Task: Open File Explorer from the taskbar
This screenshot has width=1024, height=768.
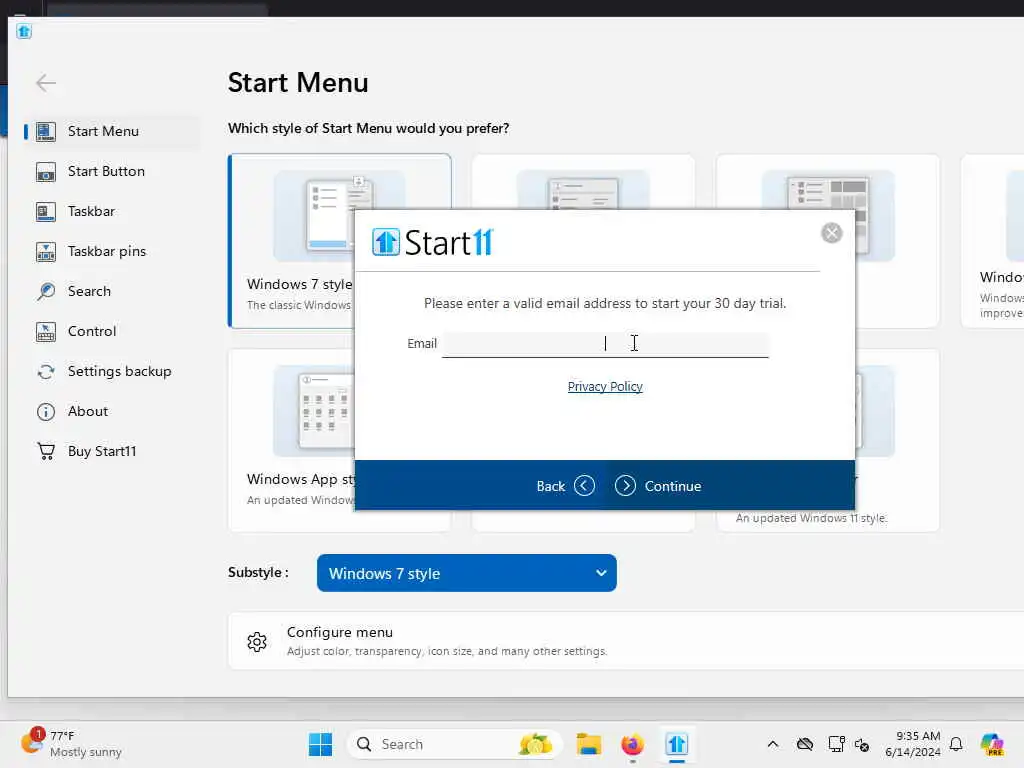Action: [x=588, y=744]
